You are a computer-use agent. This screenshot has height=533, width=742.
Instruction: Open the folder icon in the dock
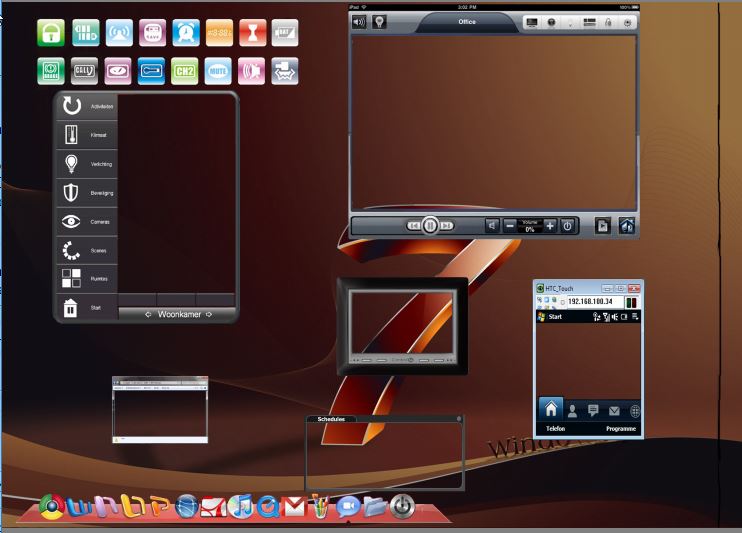coord(375,507)
